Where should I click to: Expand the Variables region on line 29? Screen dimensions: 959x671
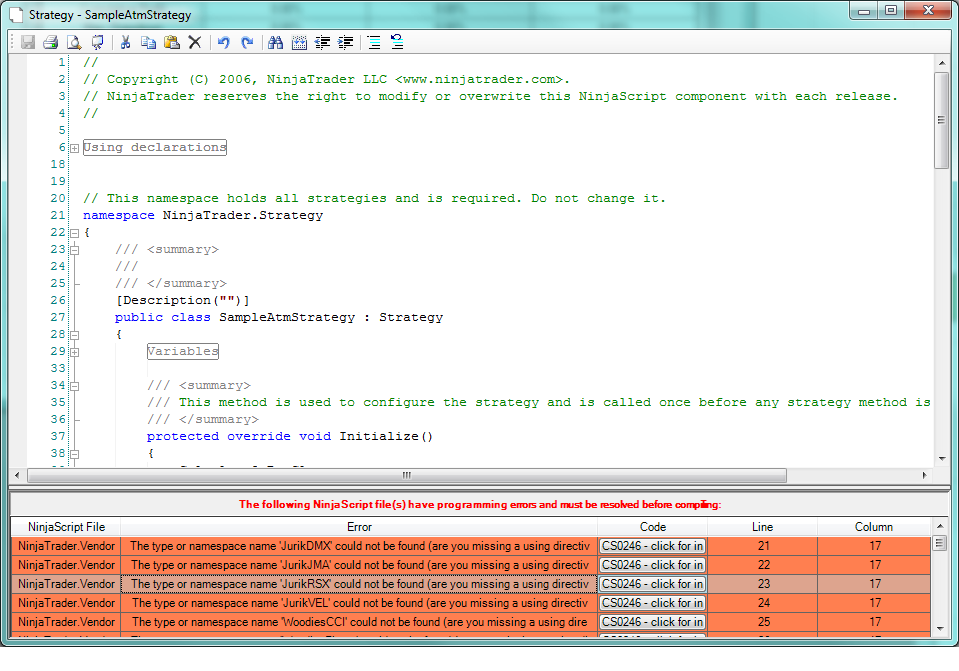click(x=75, y=352)
